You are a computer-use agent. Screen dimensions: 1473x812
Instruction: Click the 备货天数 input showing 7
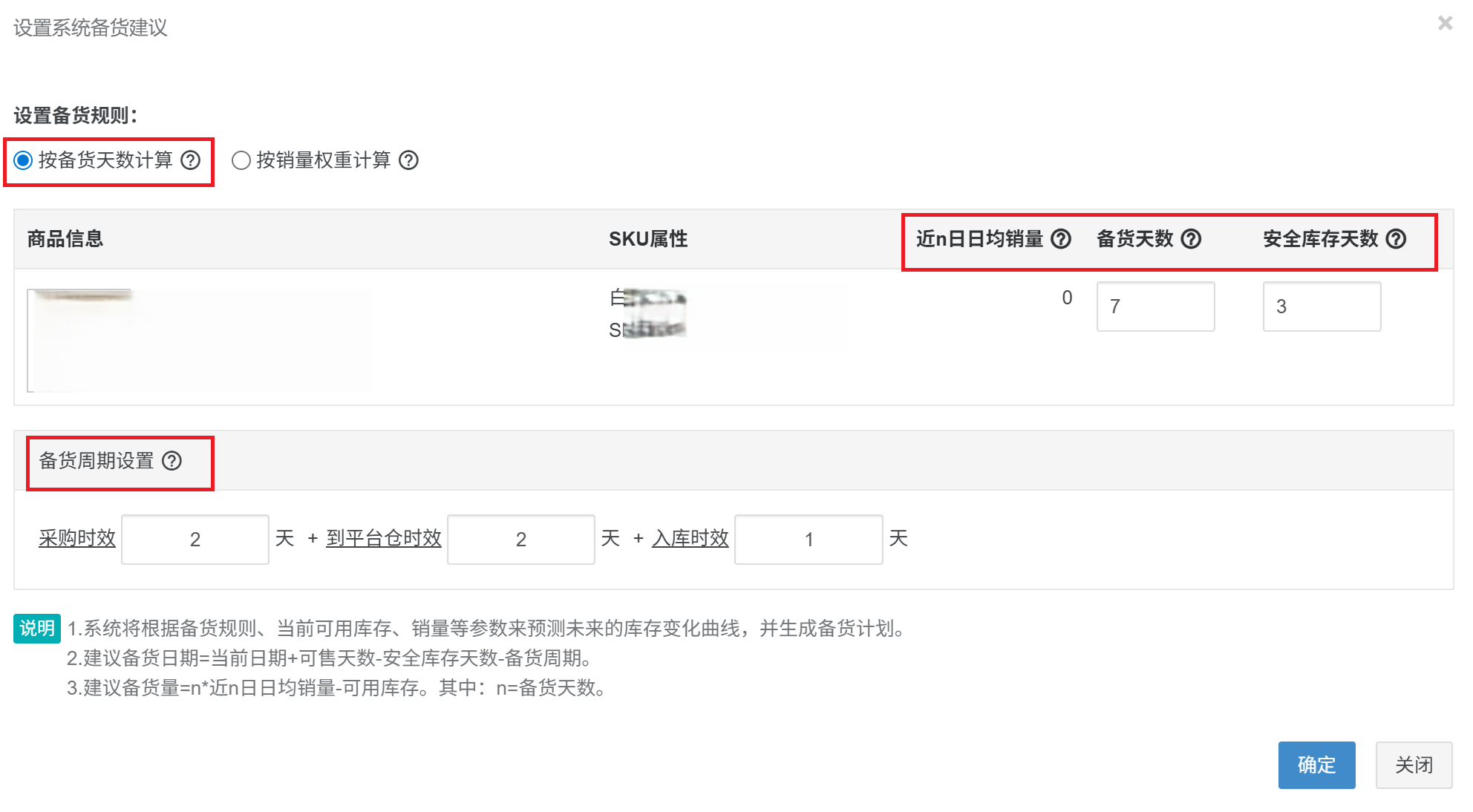point(1155,307)
